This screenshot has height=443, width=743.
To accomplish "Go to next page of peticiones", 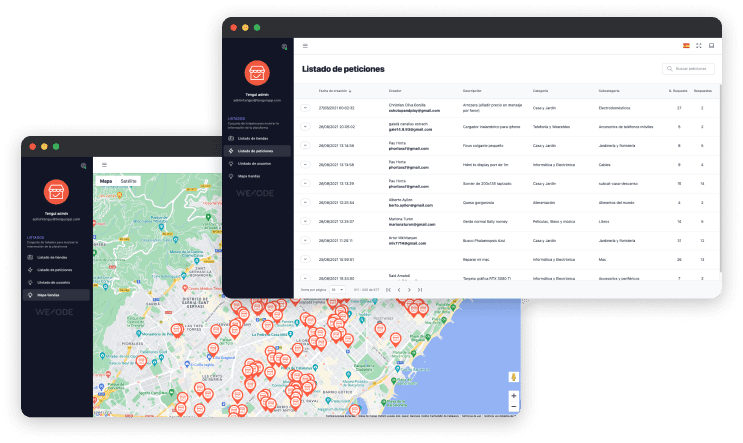I will pos(409,289).
